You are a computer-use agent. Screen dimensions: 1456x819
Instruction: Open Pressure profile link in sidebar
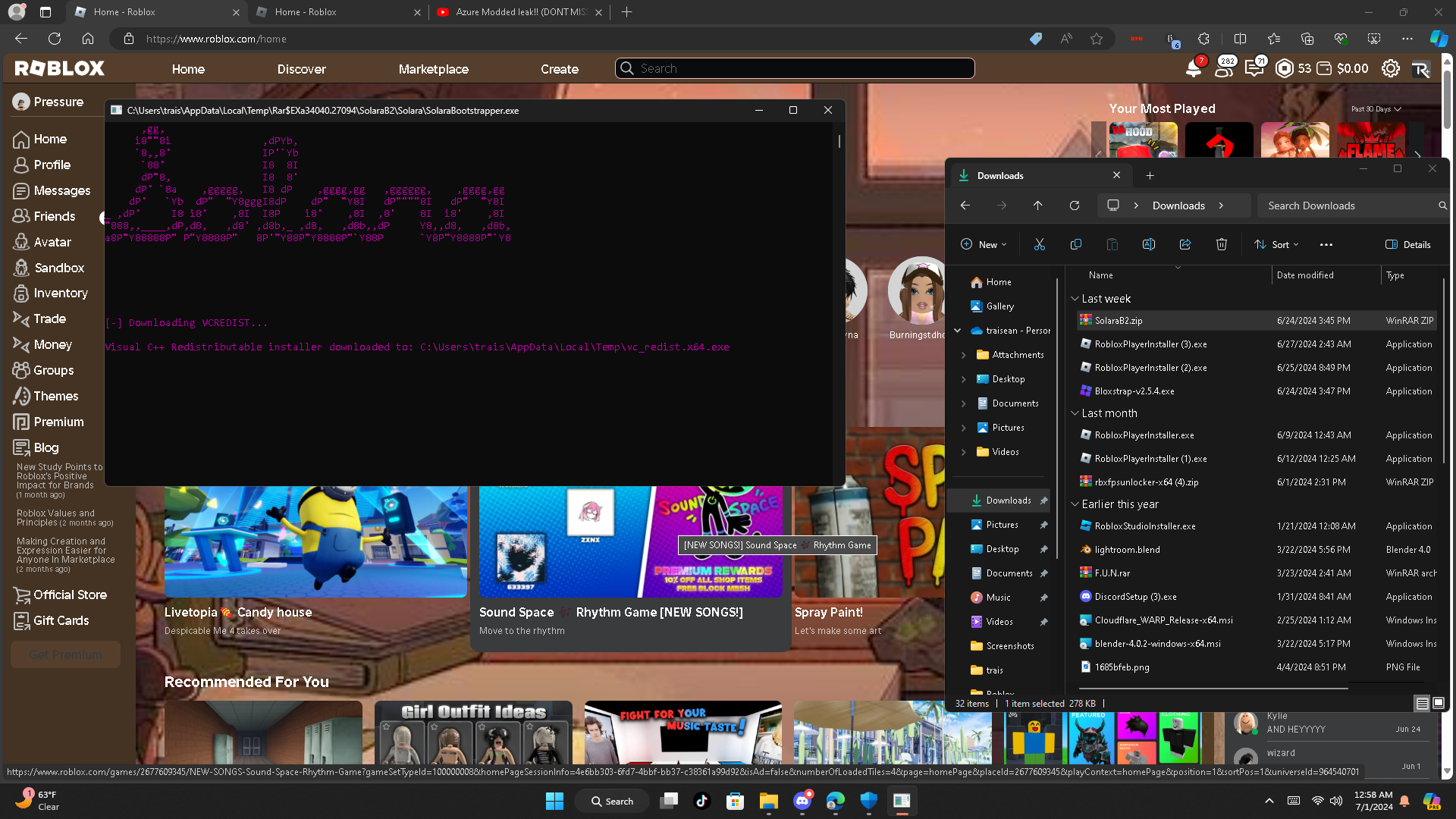coord(49,102)
